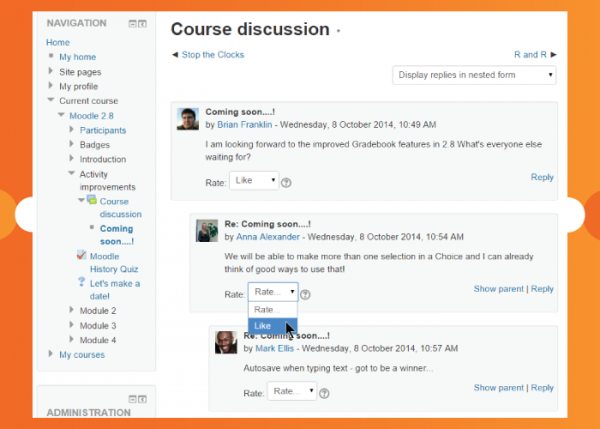Click Reply link on Brian Franklin's post

tap(542, 177)
